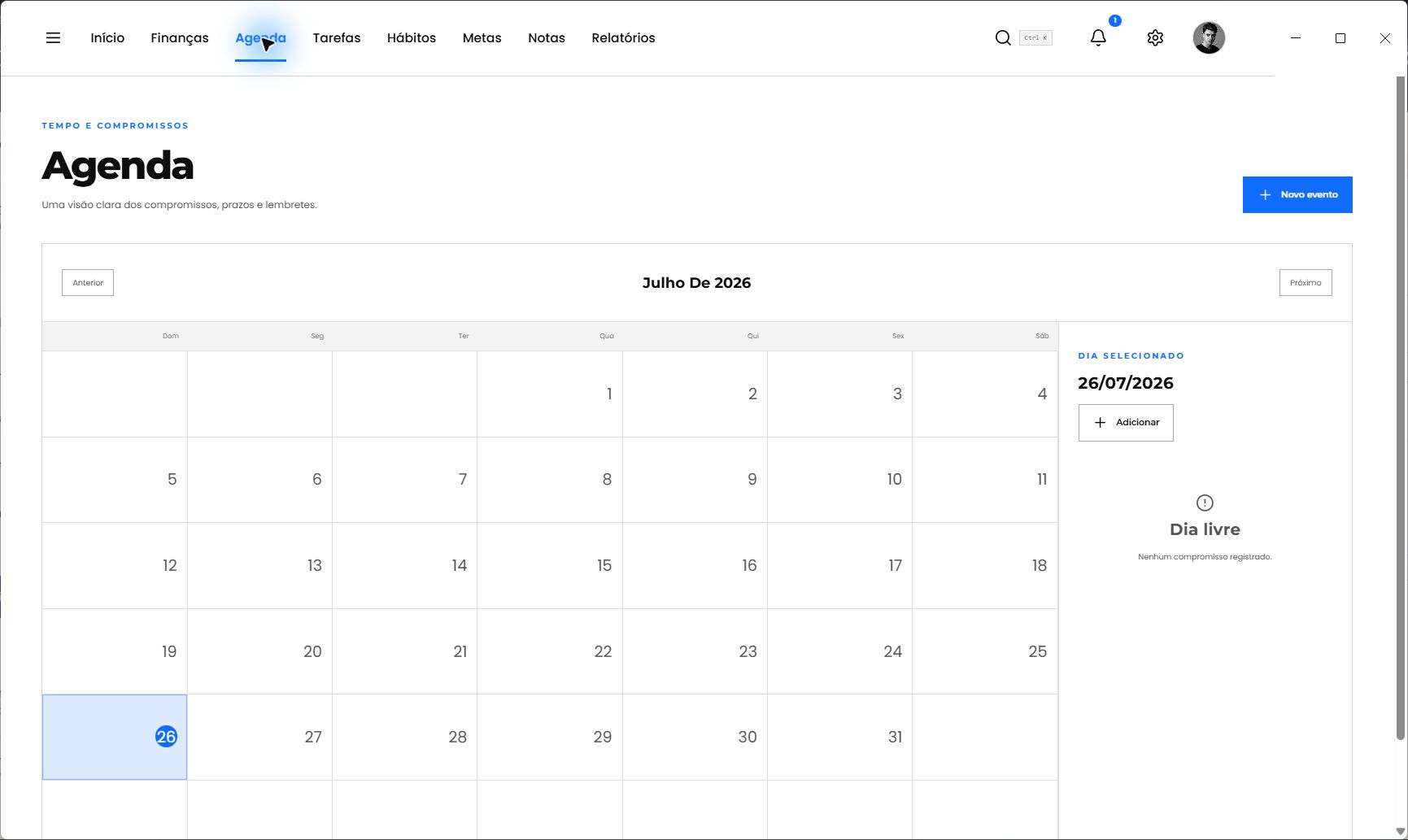Select day 30 in the calendar
This screenshot has height=840, width=1408.
695,737
